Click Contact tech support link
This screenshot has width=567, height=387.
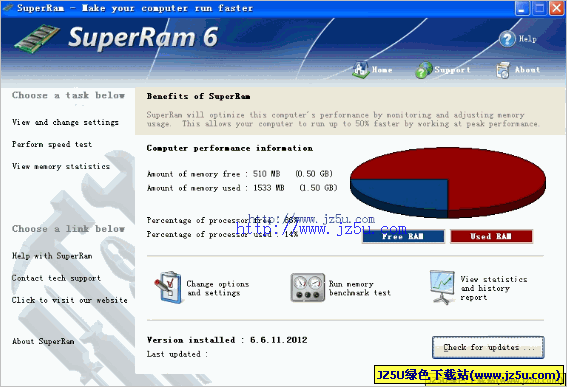[56, 278]
